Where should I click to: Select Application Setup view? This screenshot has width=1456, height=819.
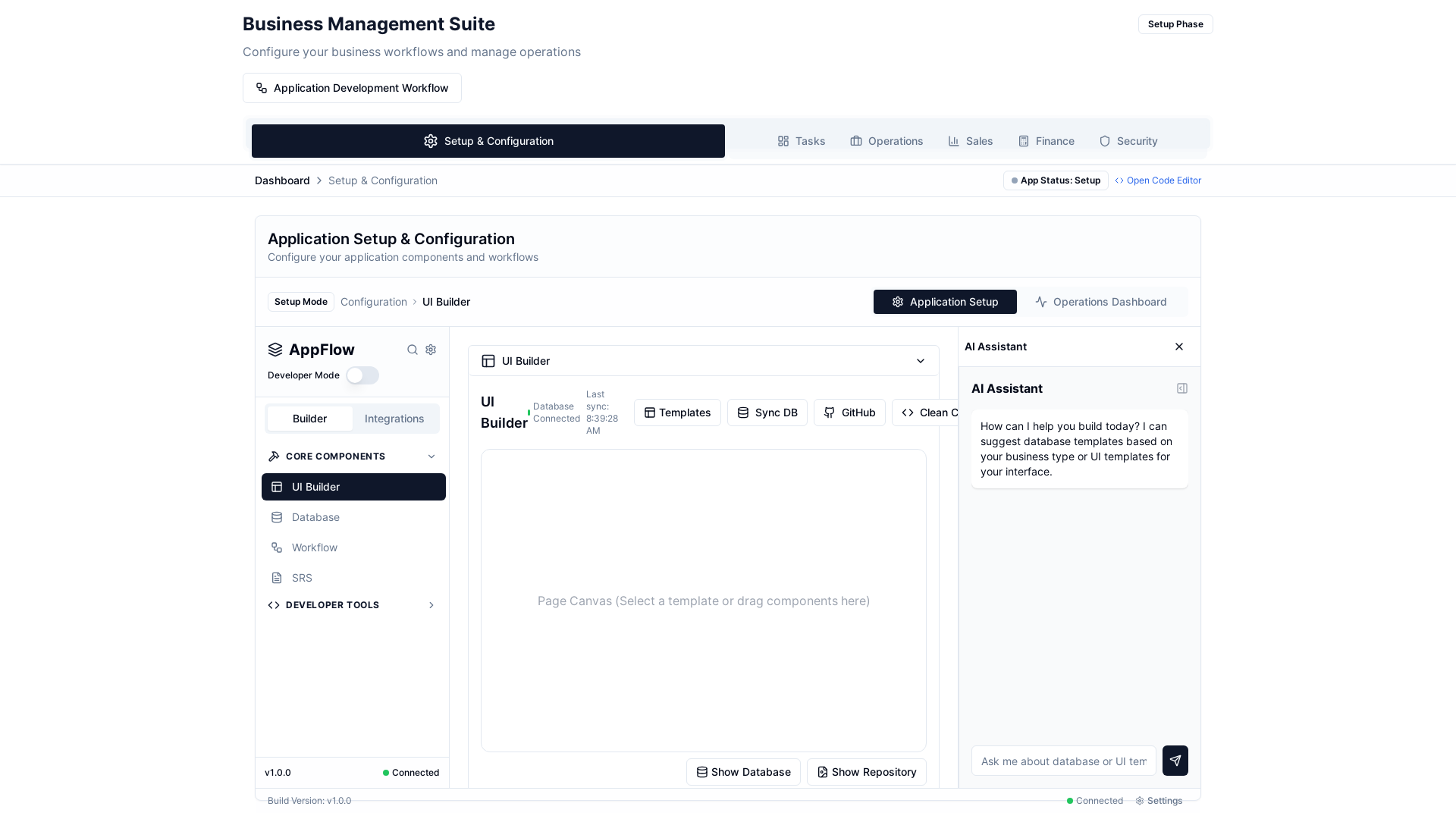click(945, 302)
